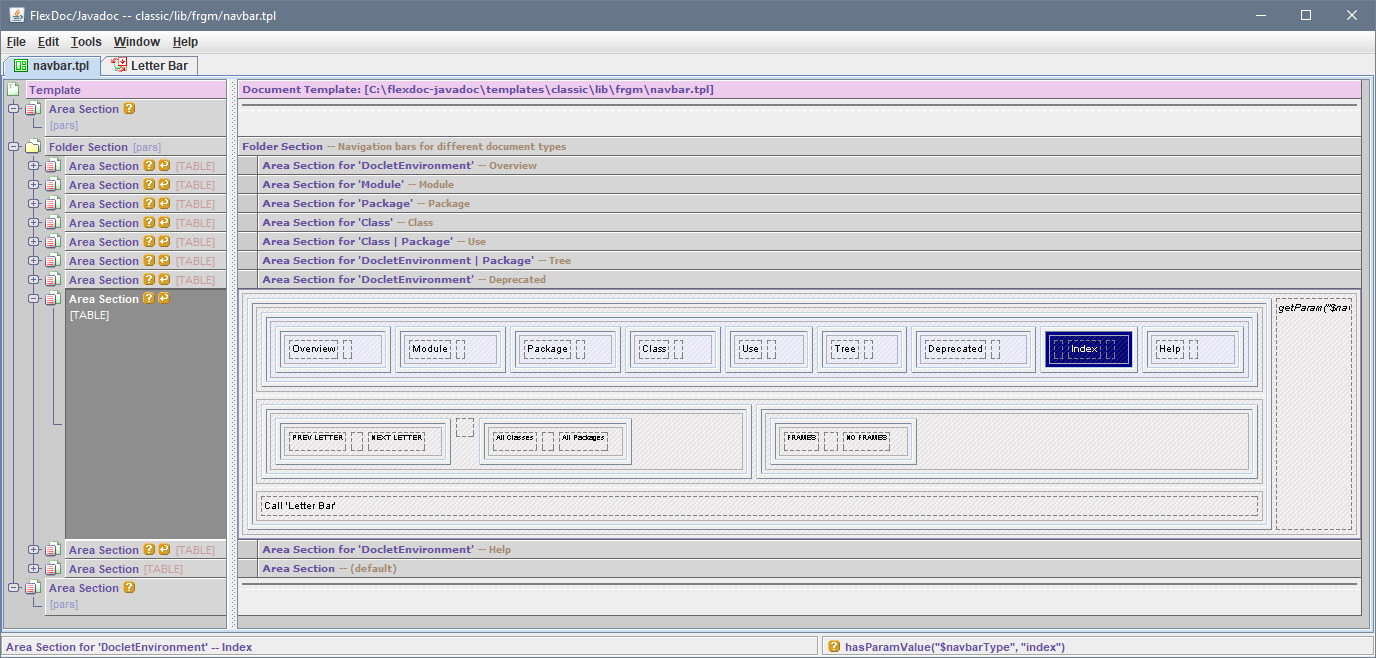Click question-mark icon on highlighted Area Section

(149, 299)
